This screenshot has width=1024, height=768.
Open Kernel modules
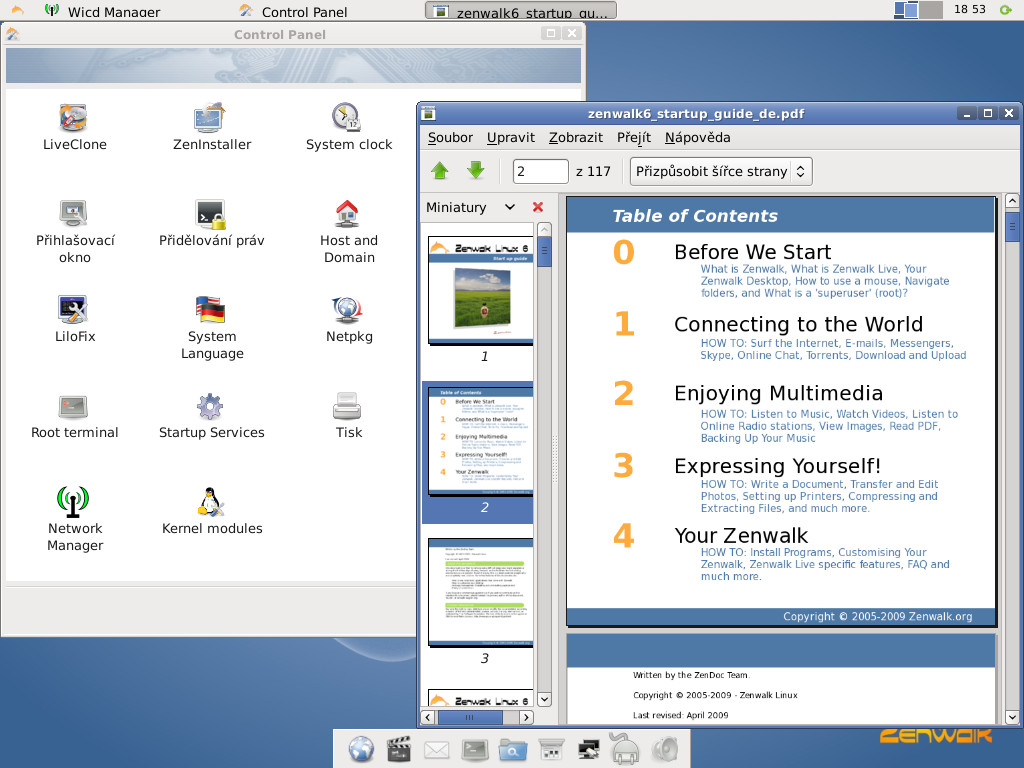(212, 511)
